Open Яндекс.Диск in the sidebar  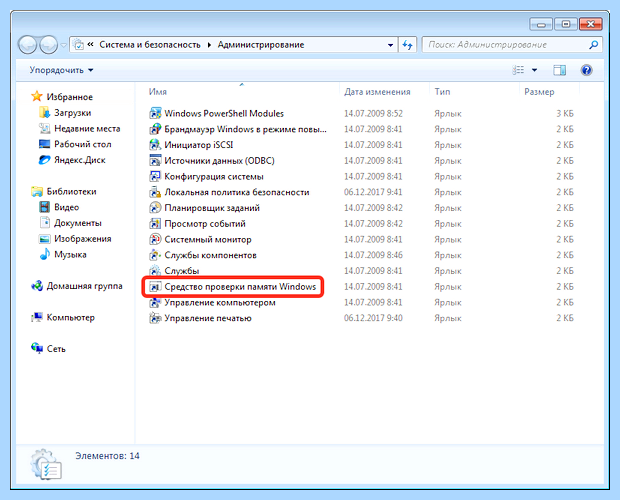click(x=79, y=160)
